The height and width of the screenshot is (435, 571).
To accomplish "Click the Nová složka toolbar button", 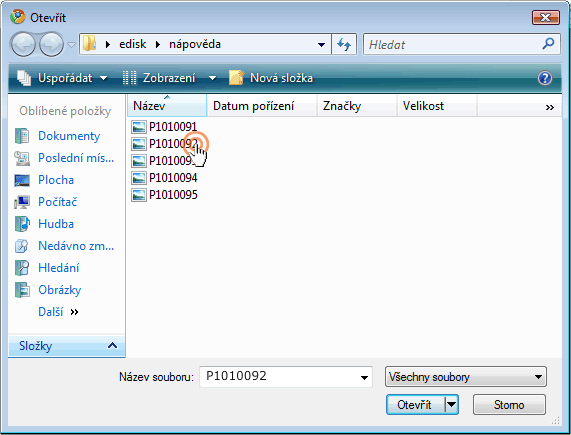I will 271,78.
